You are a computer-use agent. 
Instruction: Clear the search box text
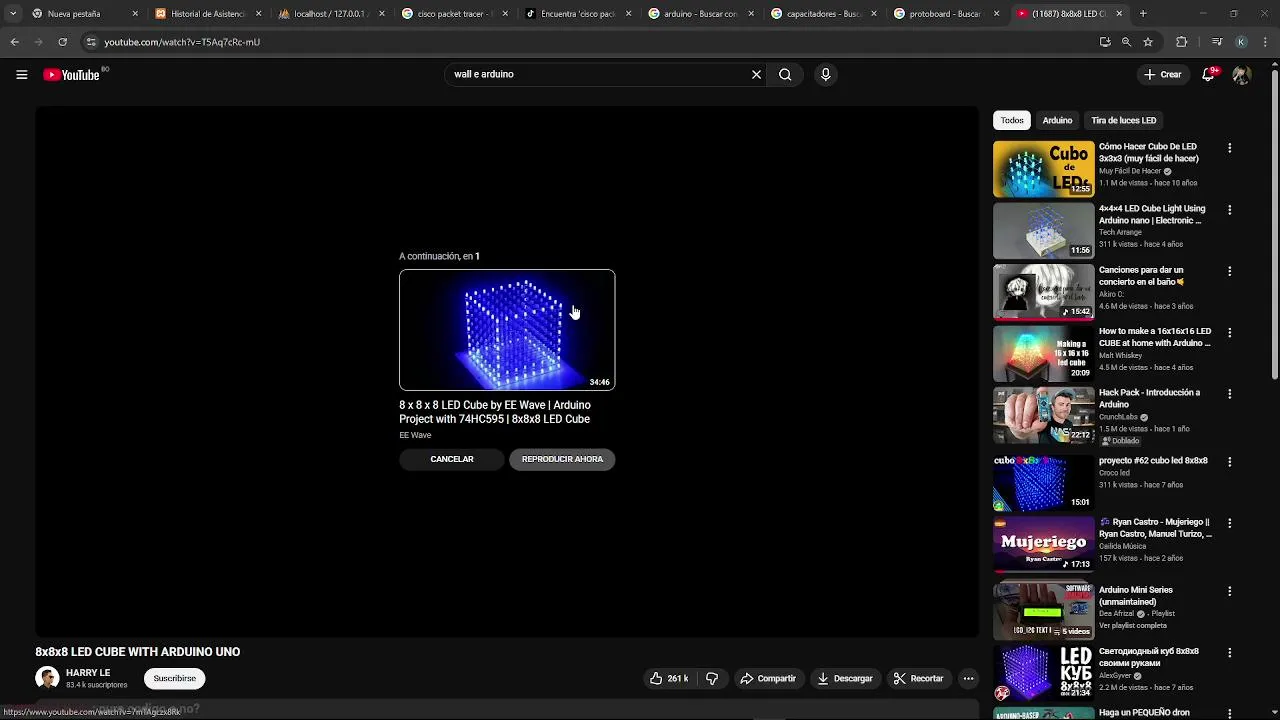(756, 74)
